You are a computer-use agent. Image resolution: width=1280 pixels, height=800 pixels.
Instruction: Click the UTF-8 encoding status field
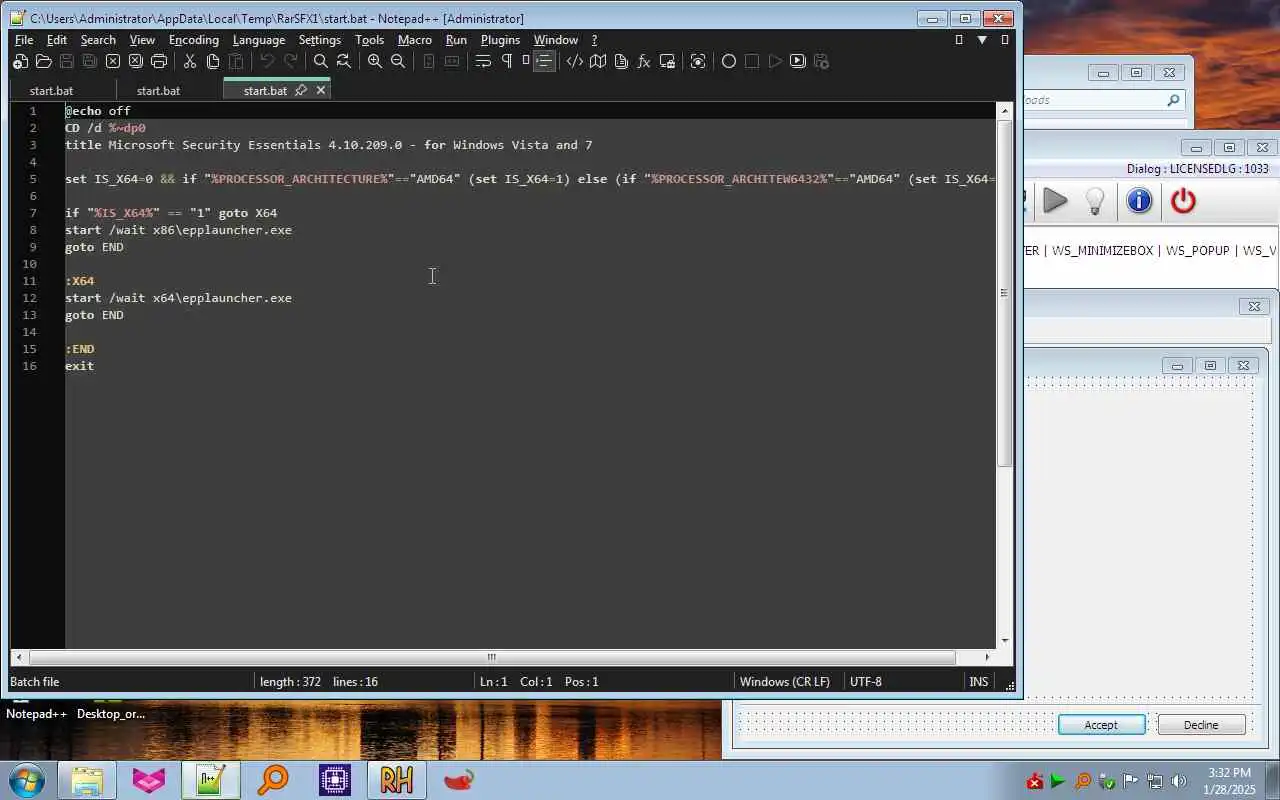click(x=866, y=682)
